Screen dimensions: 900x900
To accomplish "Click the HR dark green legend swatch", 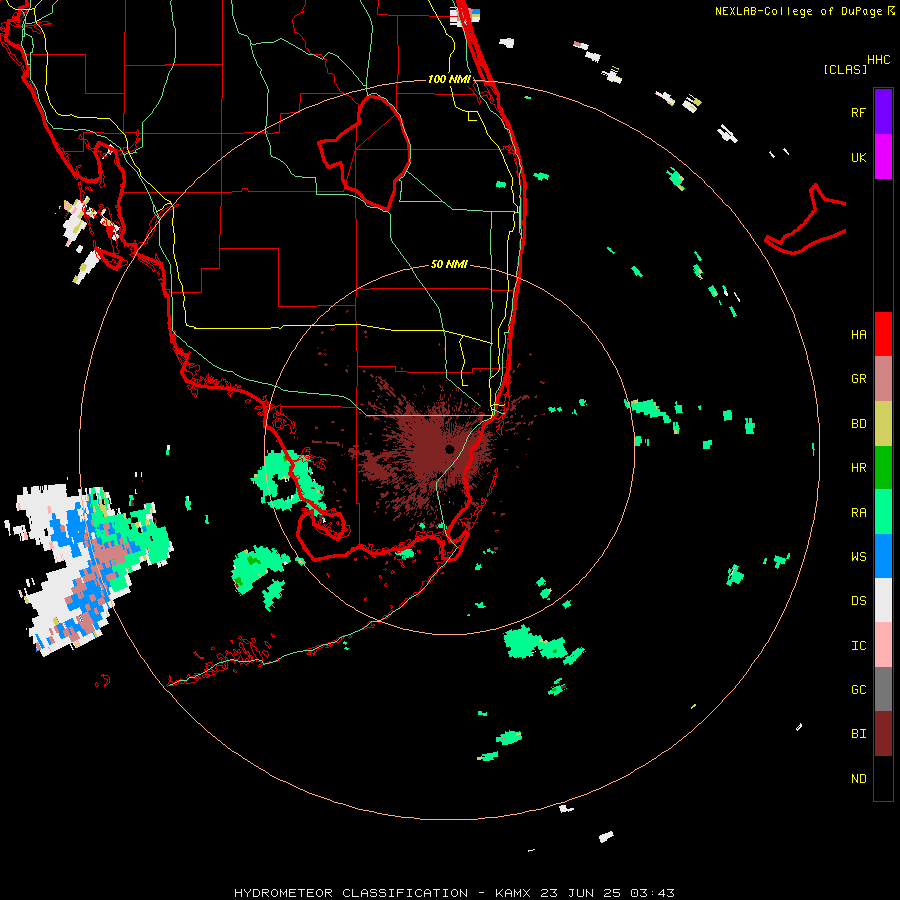I will (x=883, y=468).
